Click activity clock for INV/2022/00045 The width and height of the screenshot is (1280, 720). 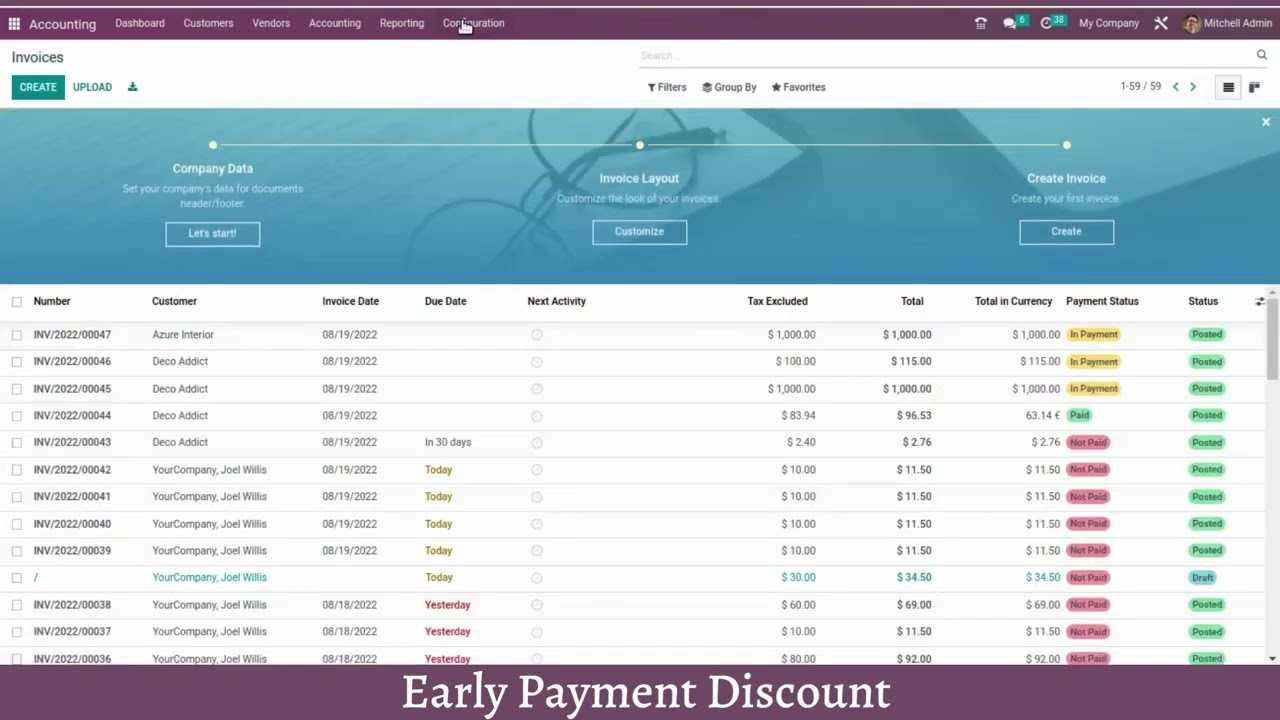pos(537,389)
